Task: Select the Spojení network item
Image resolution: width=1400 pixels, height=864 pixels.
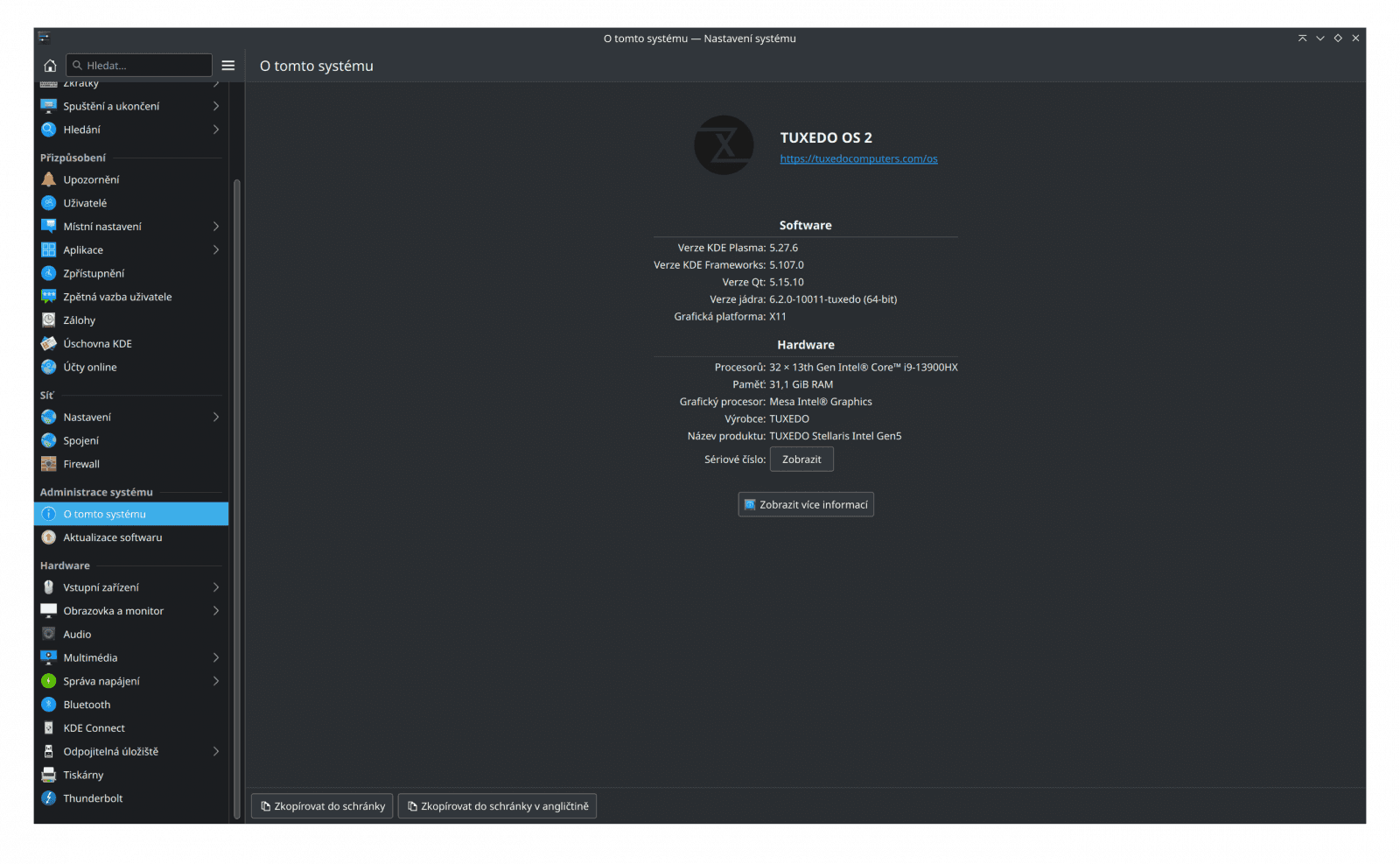Action: tap(83, 440)
